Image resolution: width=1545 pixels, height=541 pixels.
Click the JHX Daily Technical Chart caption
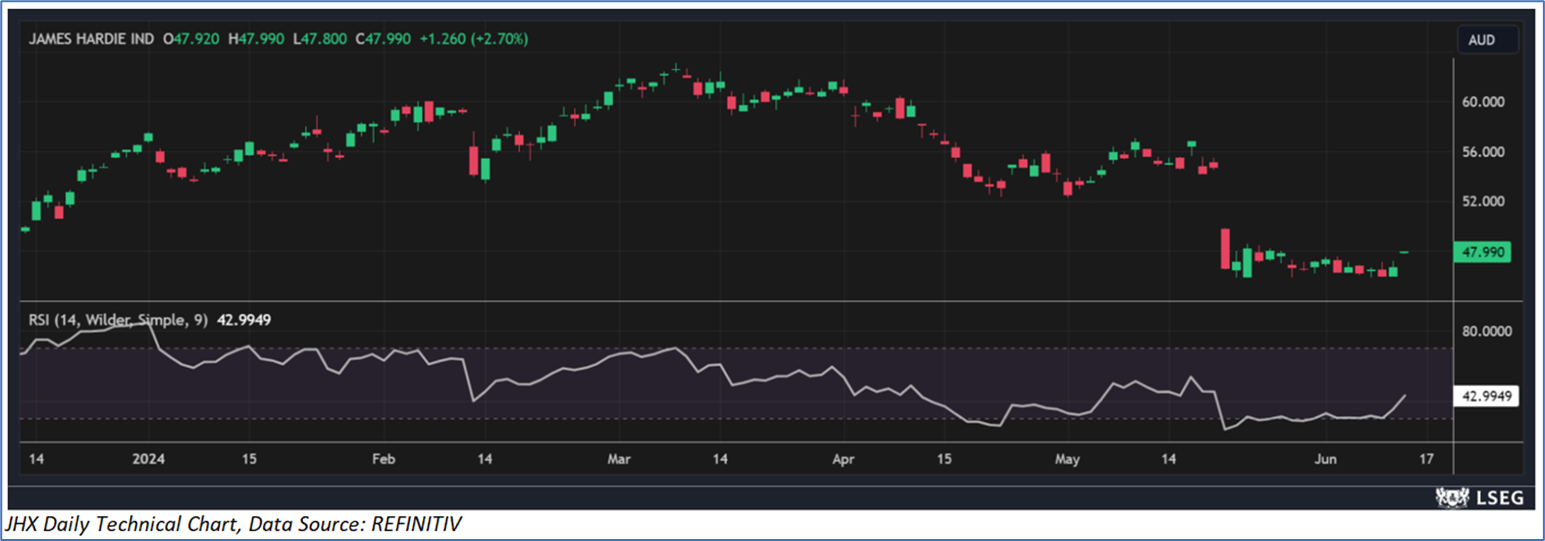tap(235, 524)
